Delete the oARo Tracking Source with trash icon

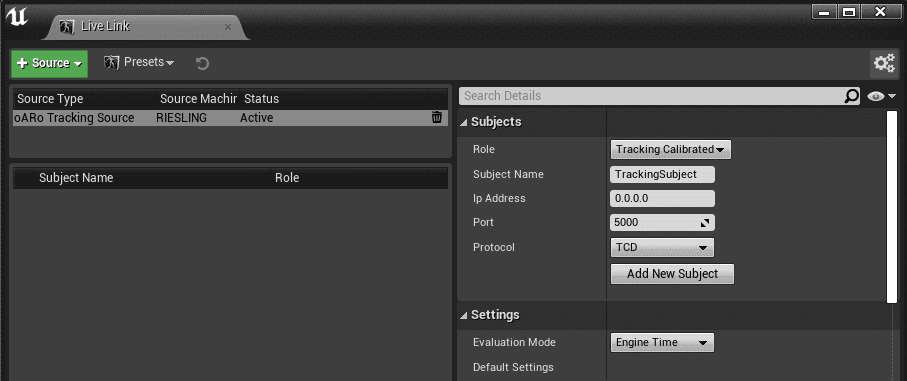[437, 117]
